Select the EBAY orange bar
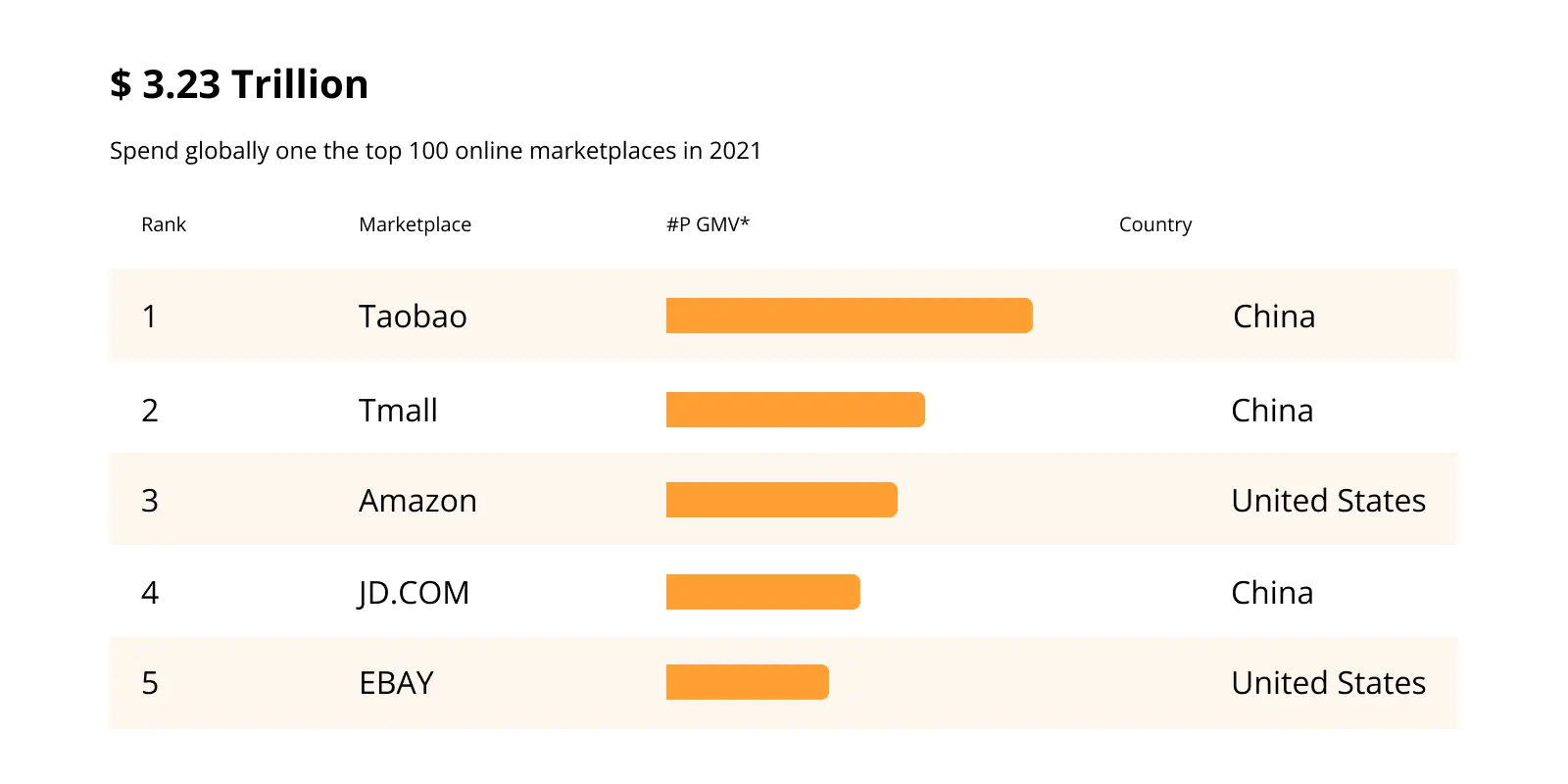Screen dimensions: 1568x784 coord(748,682)
